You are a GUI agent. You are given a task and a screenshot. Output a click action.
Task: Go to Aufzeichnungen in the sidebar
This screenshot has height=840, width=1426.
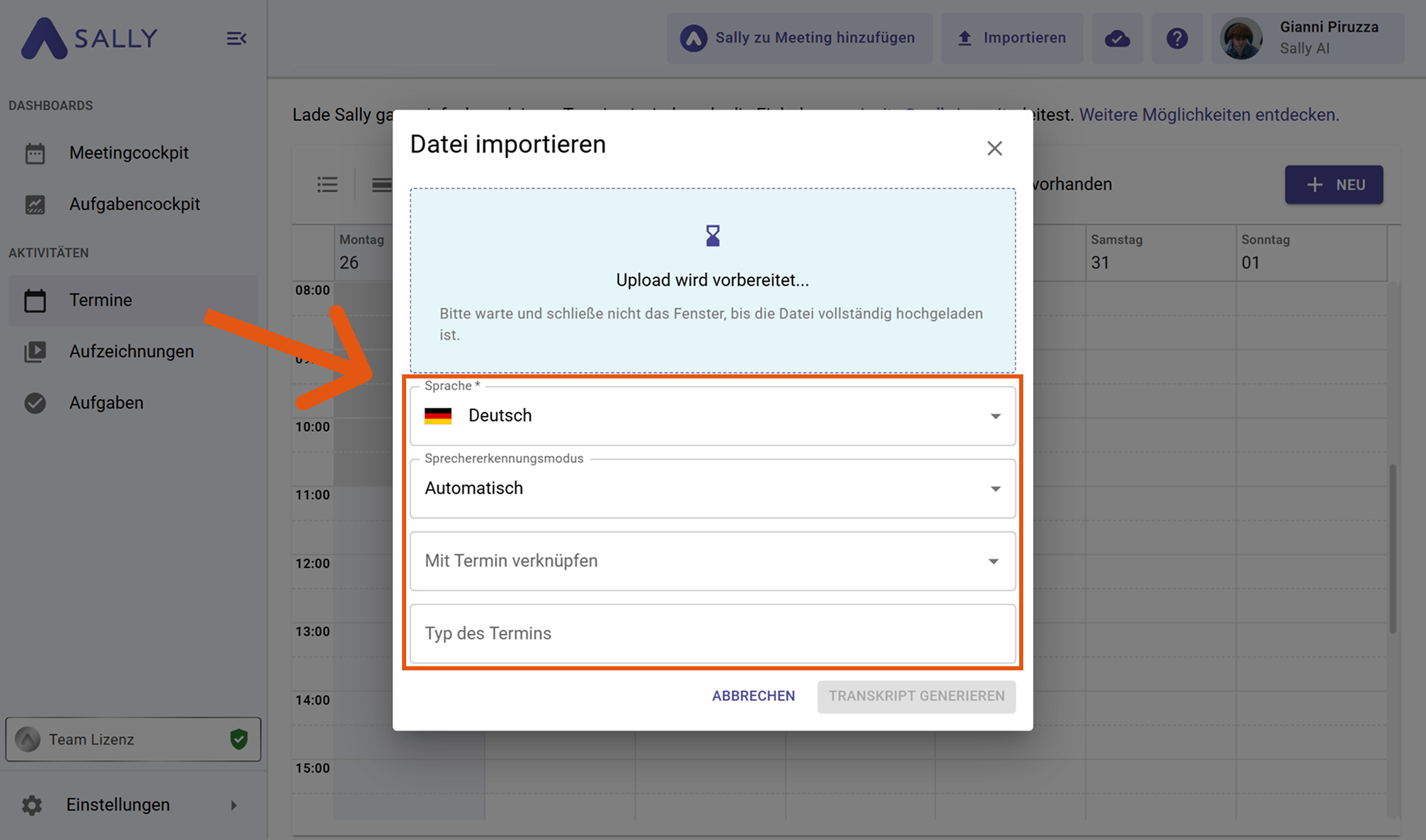(x=131, y=351)
